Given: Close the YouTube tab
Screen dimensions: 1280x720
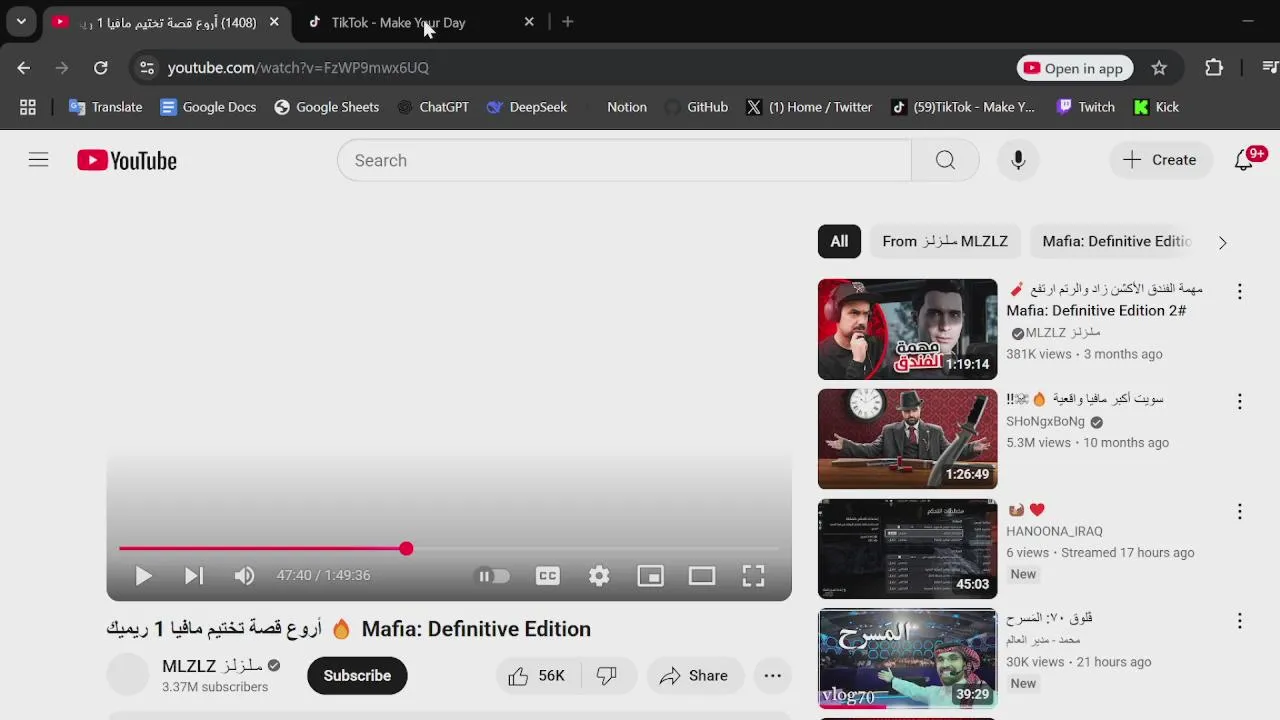Looking at the screenshot, I should click(274, 22).
